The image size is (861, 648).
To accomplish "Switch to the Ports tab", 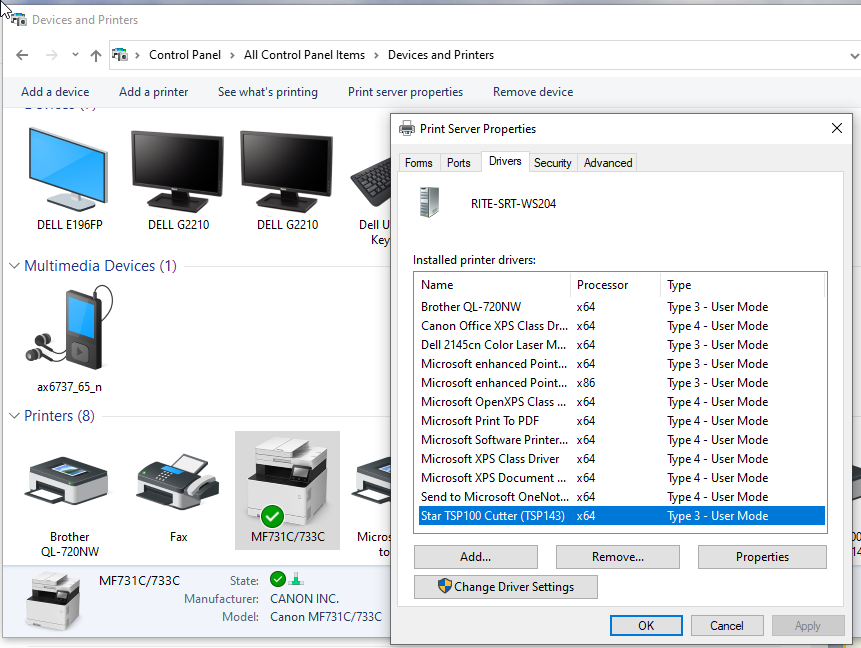I will (x=459, y=163).
